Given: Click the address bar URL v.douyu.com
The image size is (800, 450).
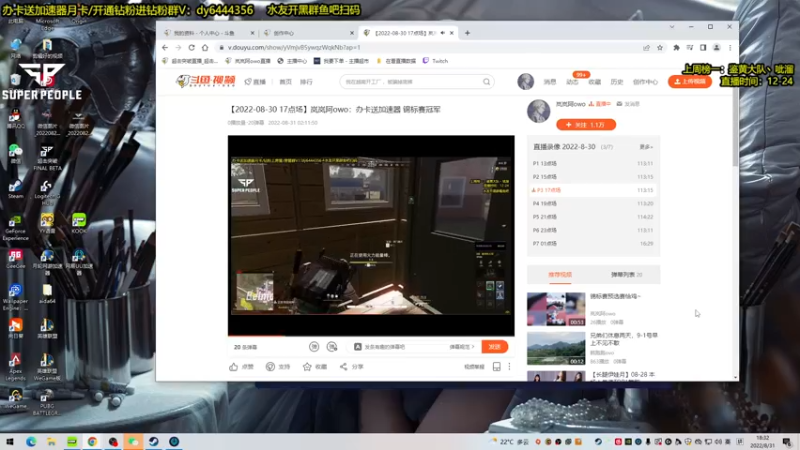Looking at the screenshot, I should (294, 47).
